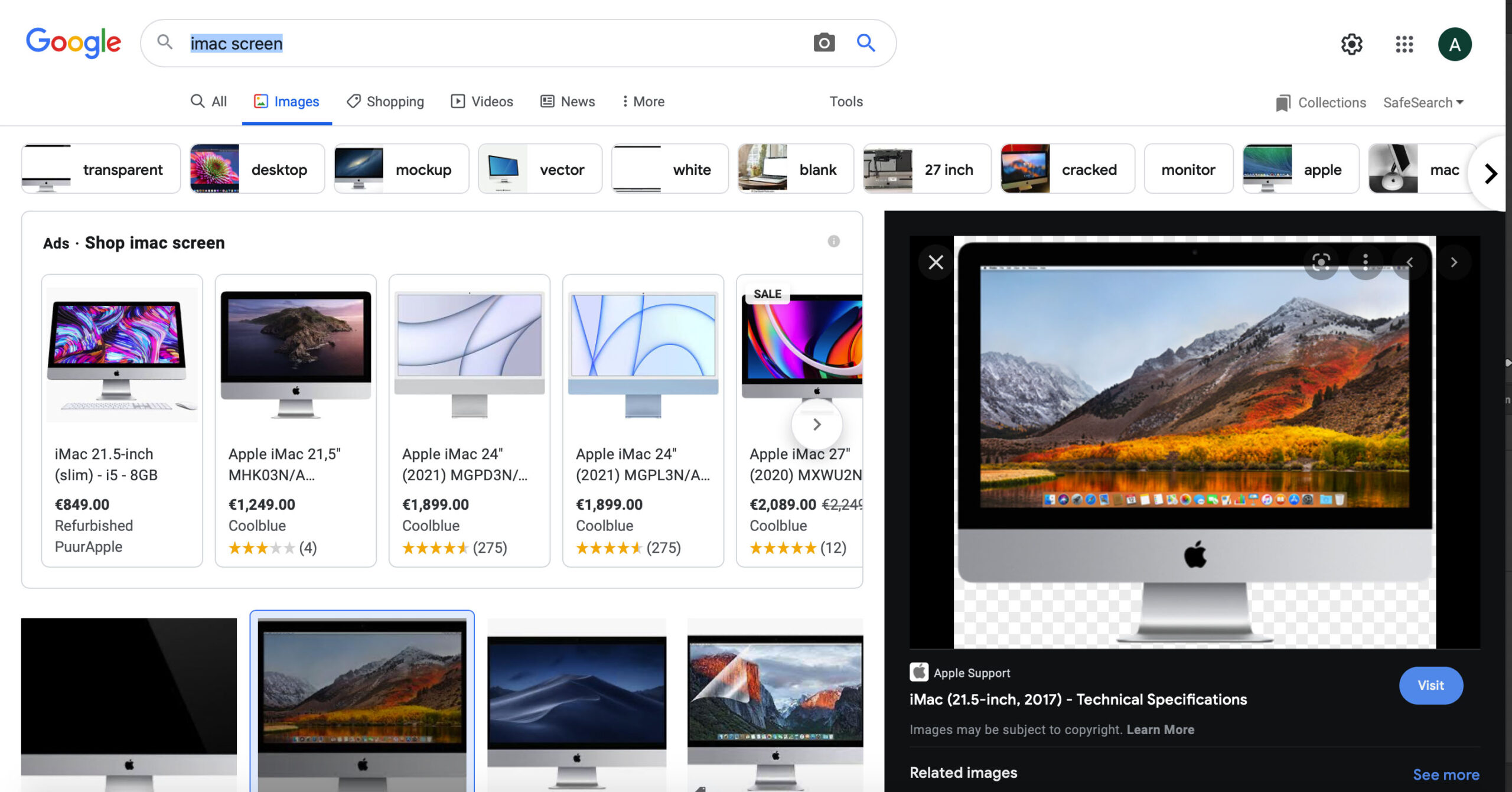Image resolution: width=1512 pixels, height=792 pixels.
Task: Click the €1,249.00 price
Action: click(x=262, y=504)
